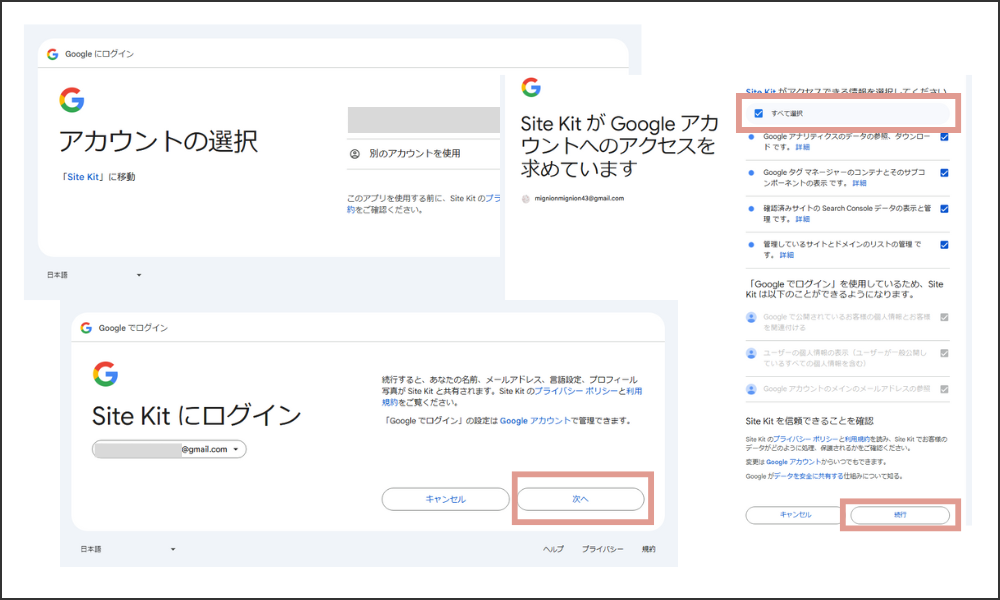This screenshot has width=1000, height=600.
Task: Open '詳細' link for the 'サイトとドメインのリストの管理' permission
Action: (x=786, y=255)
